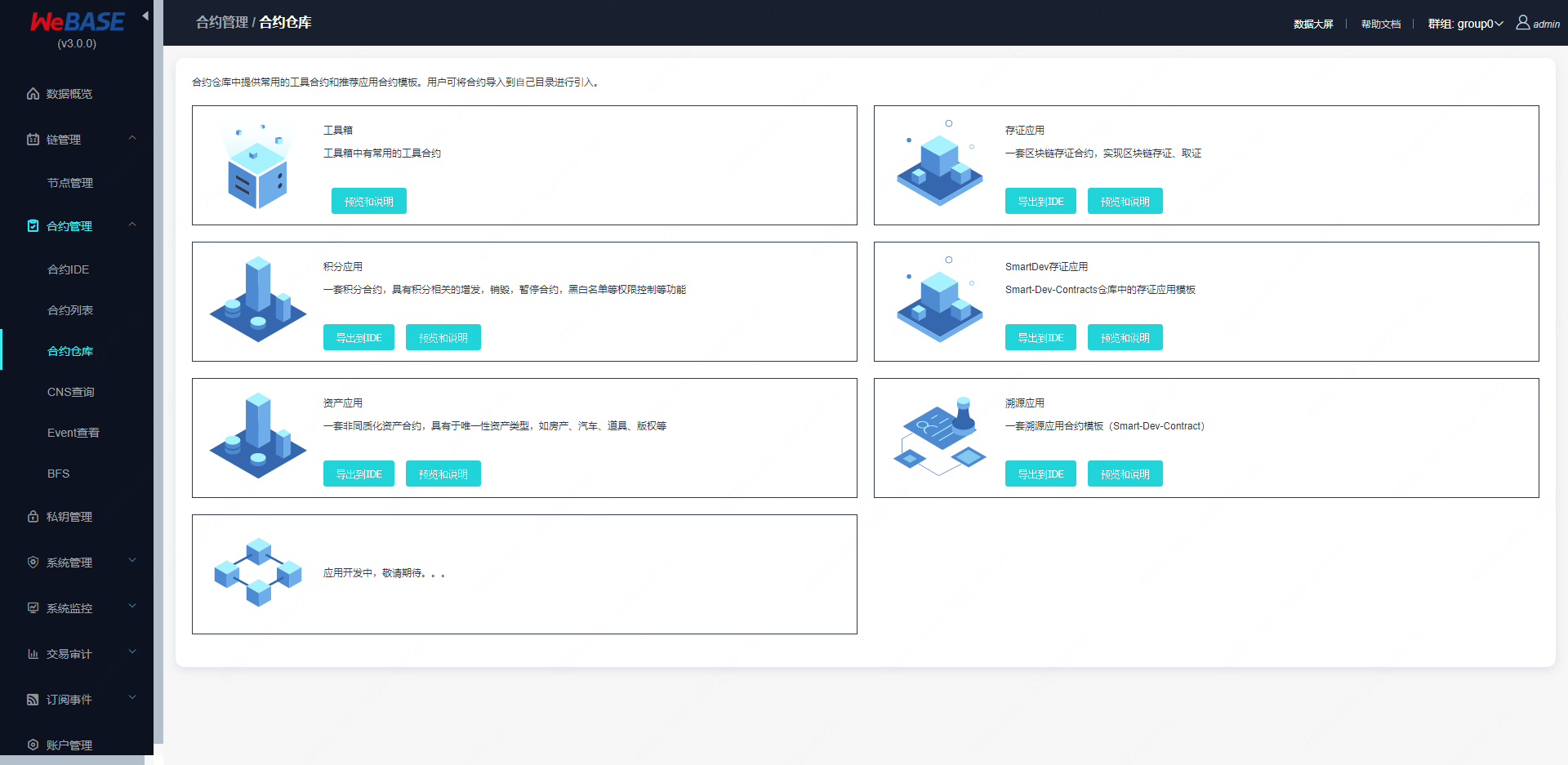Collapse the sidebar with the arrow icon
1568x765 pixels.
point(145,16)
